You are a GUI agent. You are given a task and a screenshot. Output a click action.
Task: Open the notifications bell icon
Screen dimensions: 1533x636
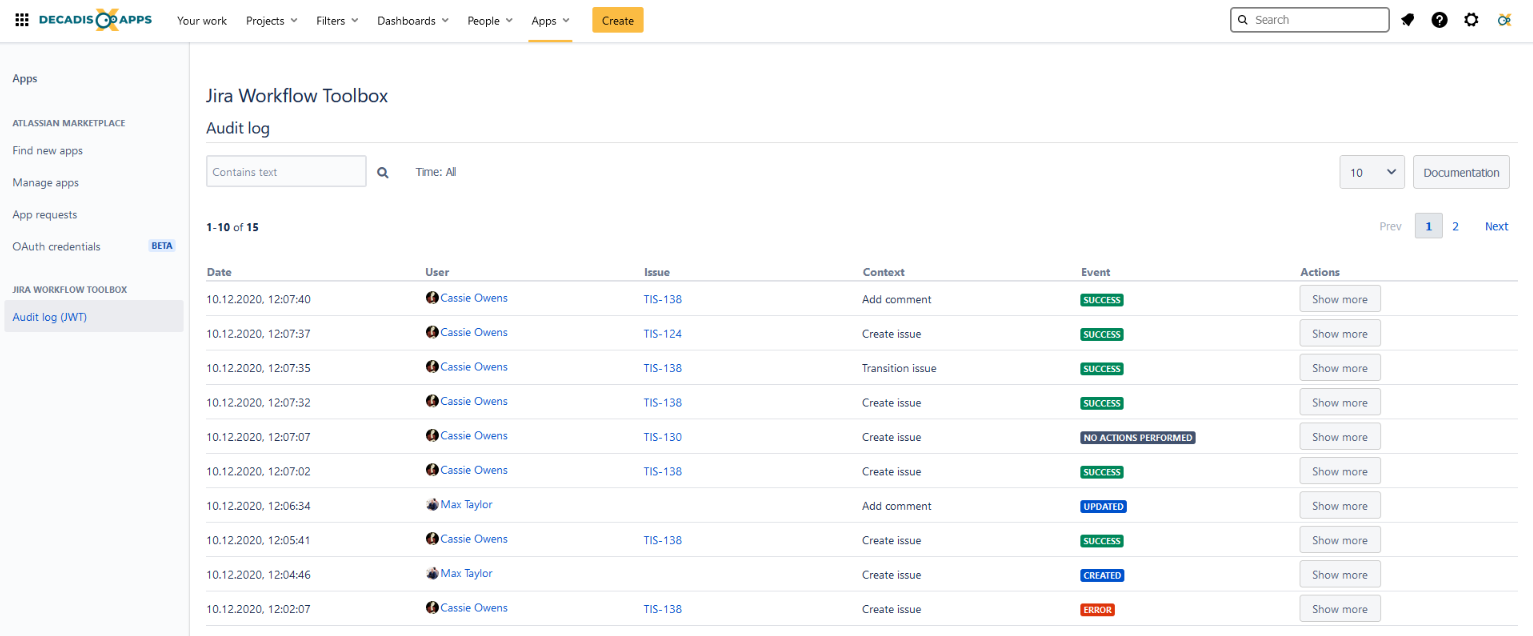point(1408,20)
